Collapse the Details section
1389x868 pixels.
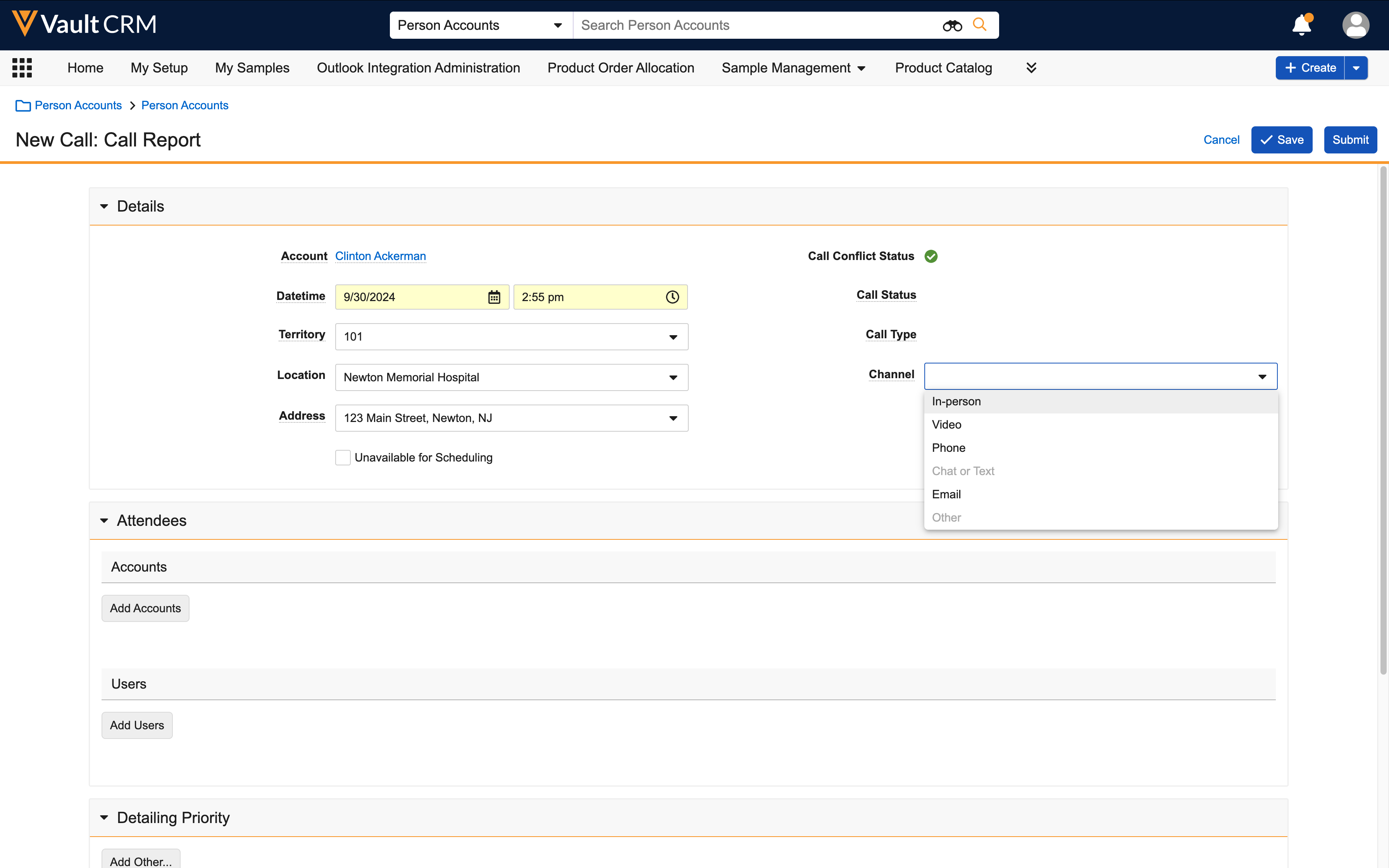[104, 206]
